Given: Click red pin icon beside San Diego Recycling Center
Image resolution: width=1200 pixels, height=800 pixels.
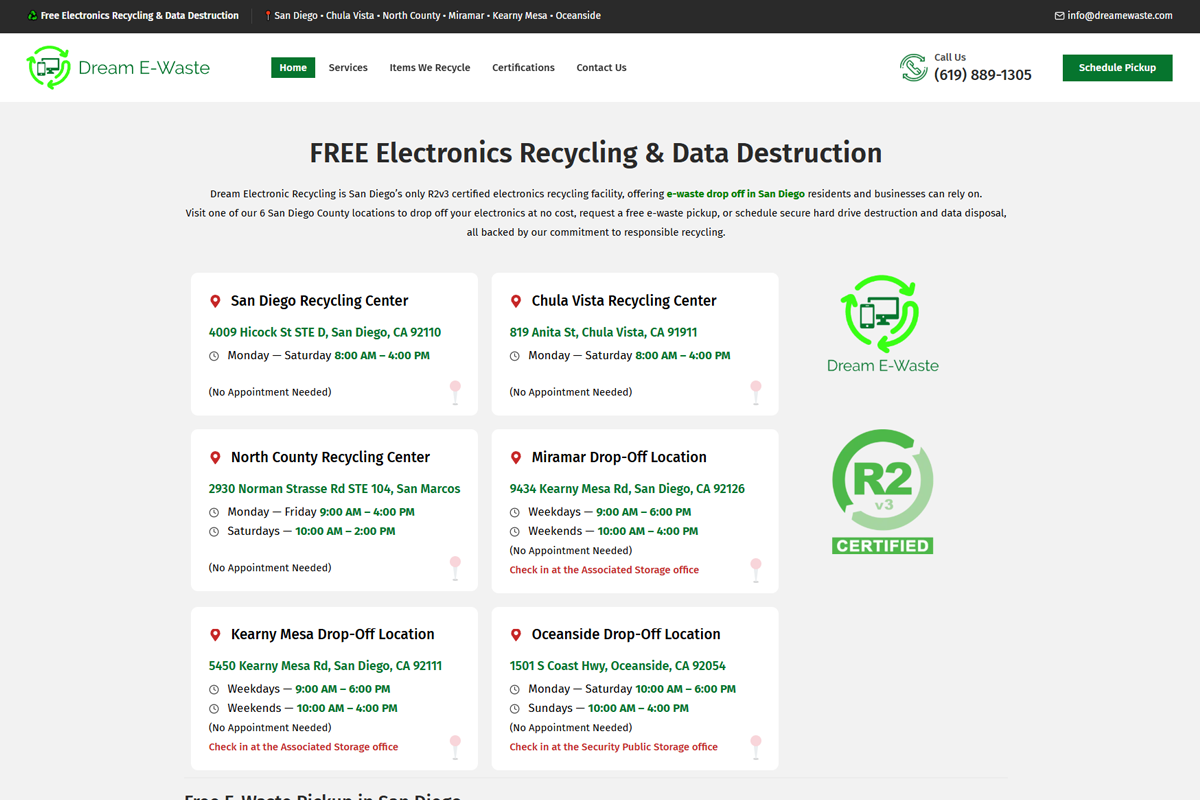Looking at the screenshot, I should point(215,301).
